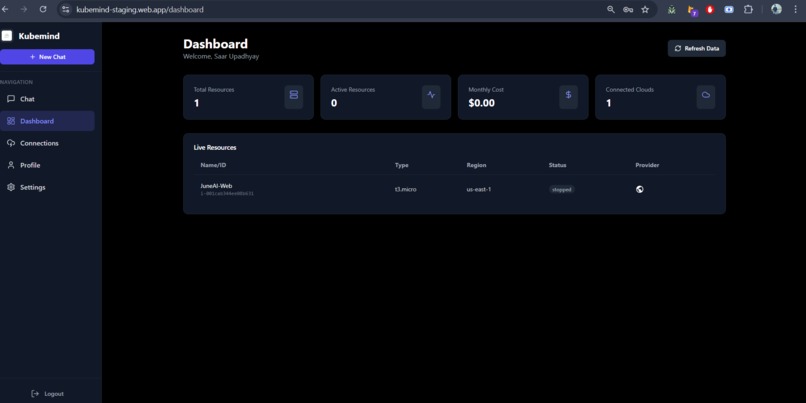Click the Total Resources server icon
Viewport: 806px width, 403px height.
point(294,95)
